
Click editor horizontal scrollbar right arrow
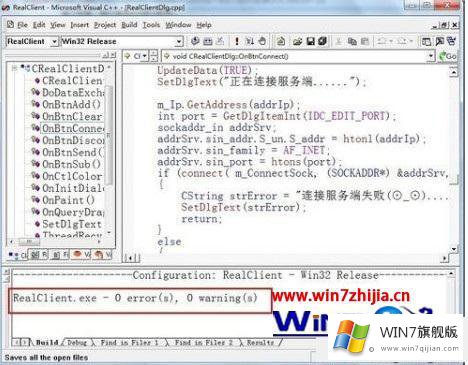[x=445, y=258]
